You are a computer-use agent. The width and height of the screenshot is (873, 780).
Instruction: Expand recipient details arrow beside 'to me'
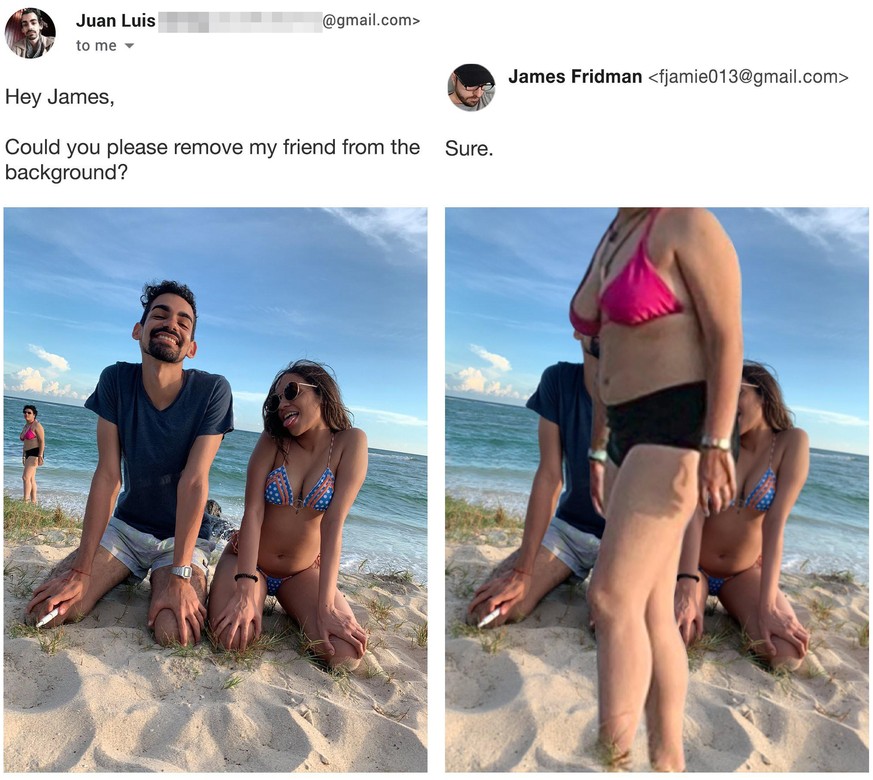[x=129, y=46]
